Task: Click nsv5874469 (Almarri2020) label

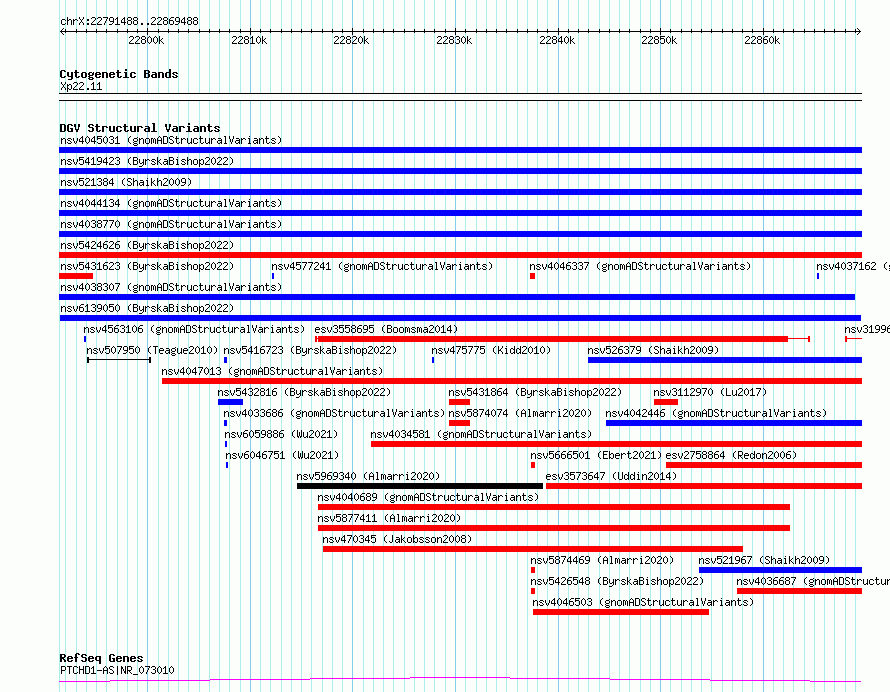Action: [602, 560]
